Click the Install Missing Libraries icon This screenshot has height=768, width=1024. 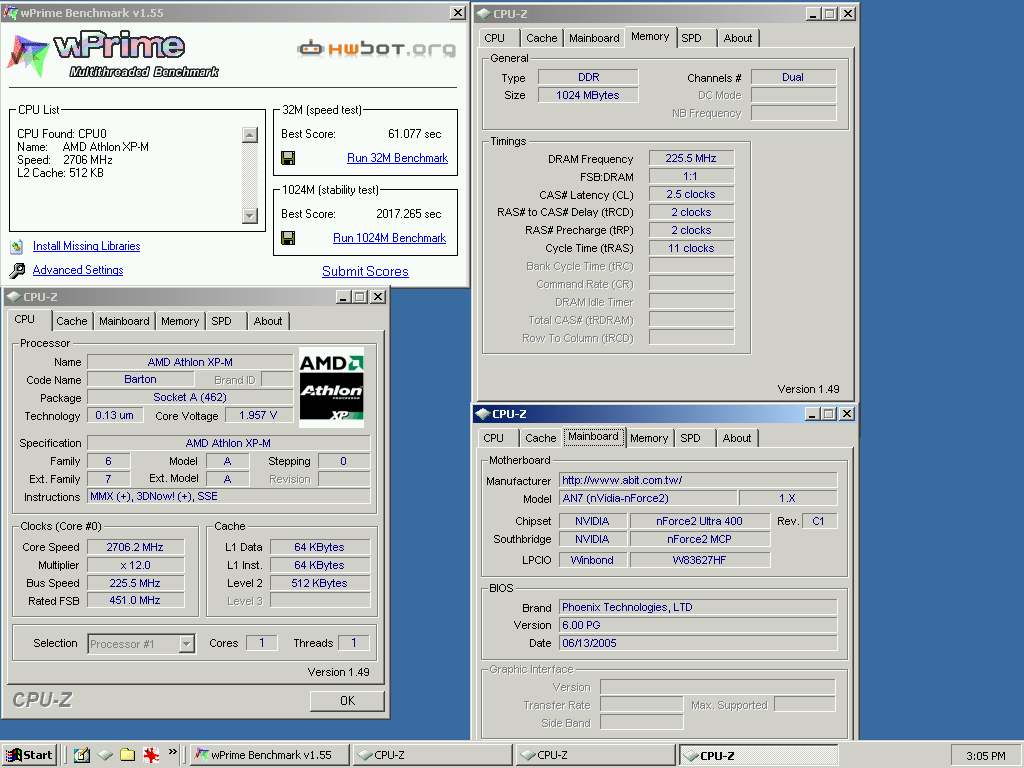pyautogui.click(x=17, y=247)
